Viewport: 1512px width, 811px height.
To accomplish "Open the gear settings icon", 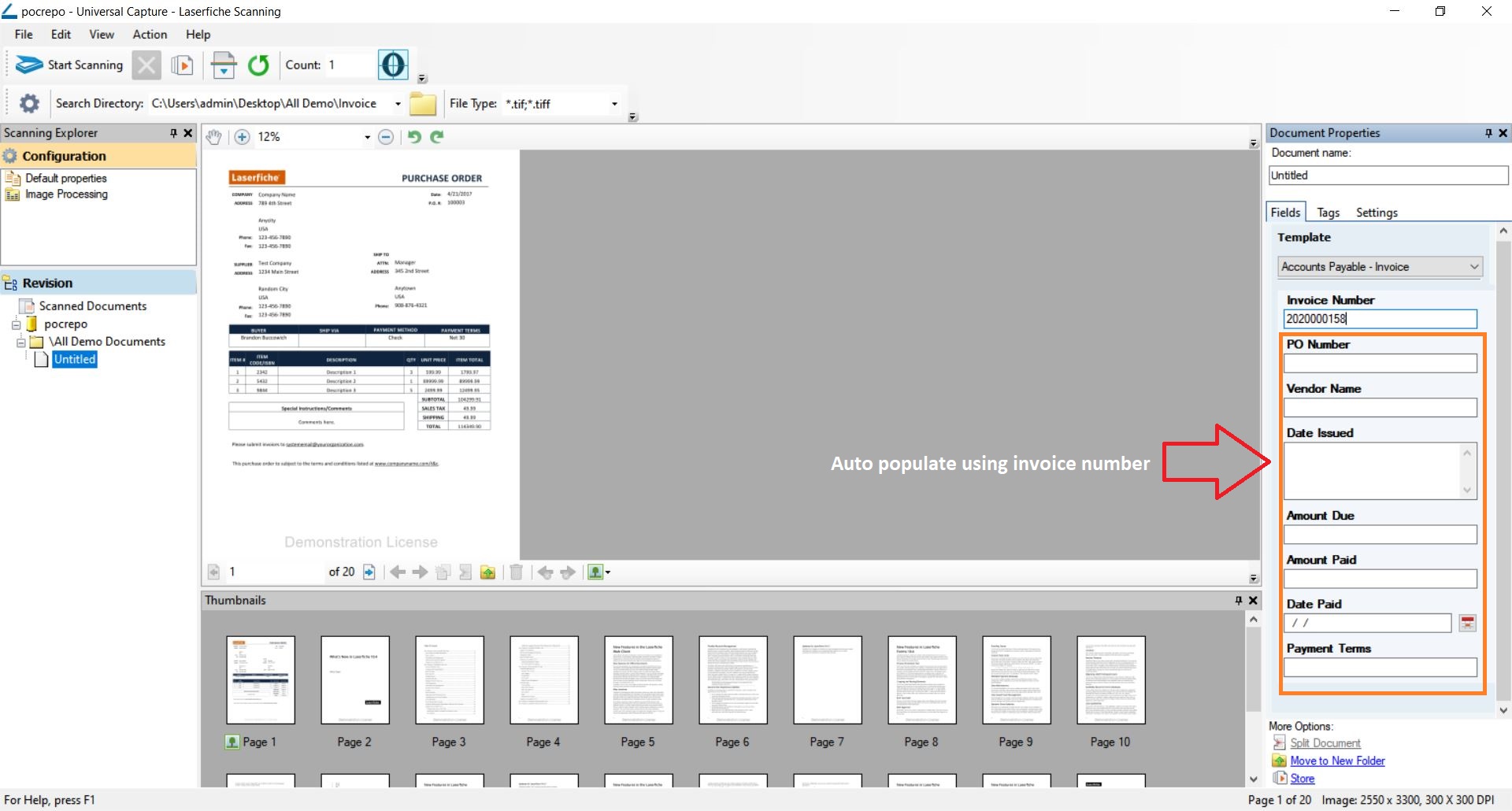I will click(29, 103).
